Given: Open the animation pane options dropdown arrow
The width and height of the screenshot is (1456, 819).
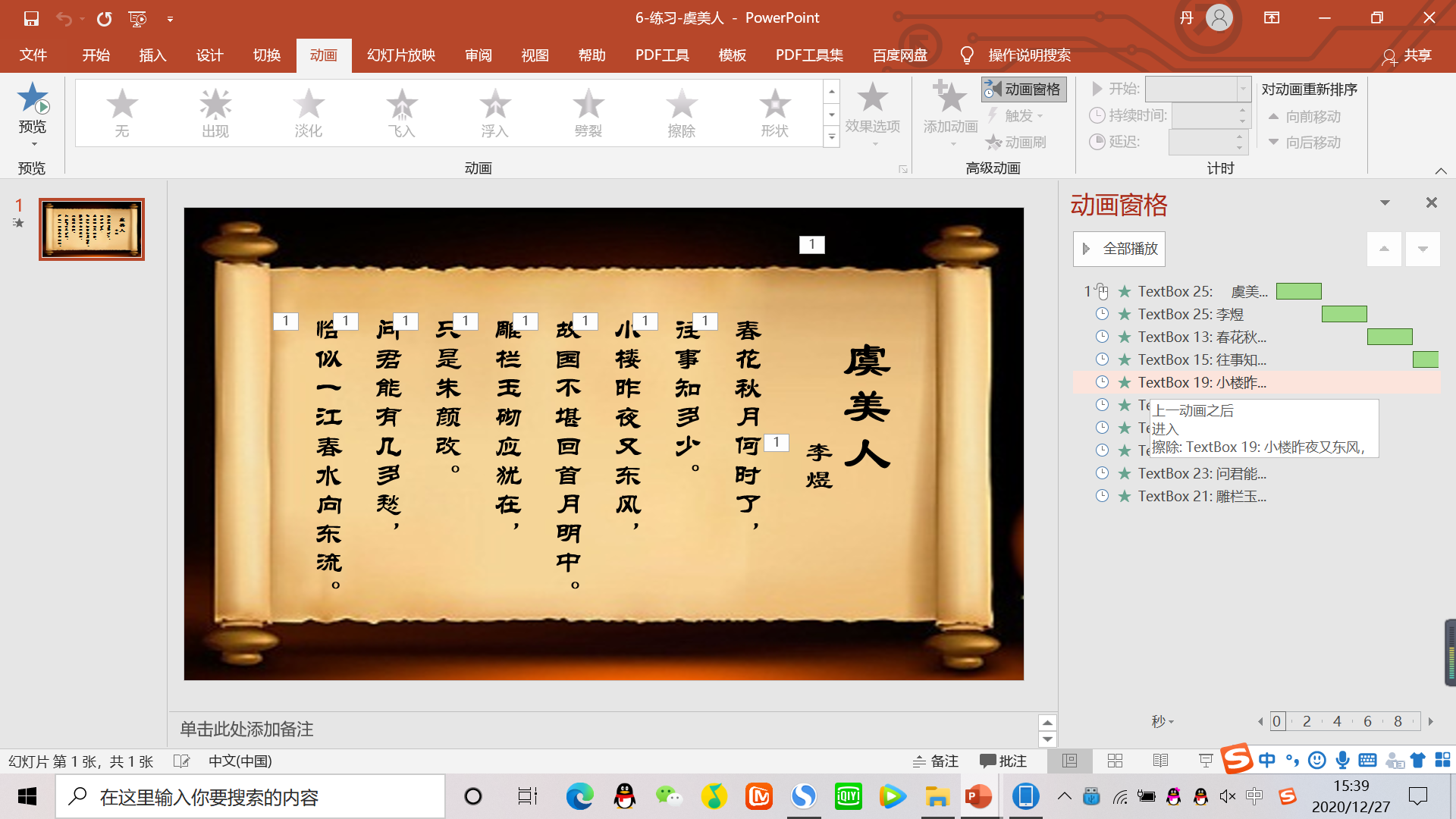Looking at the screenshot, I should click(1385, 202).
